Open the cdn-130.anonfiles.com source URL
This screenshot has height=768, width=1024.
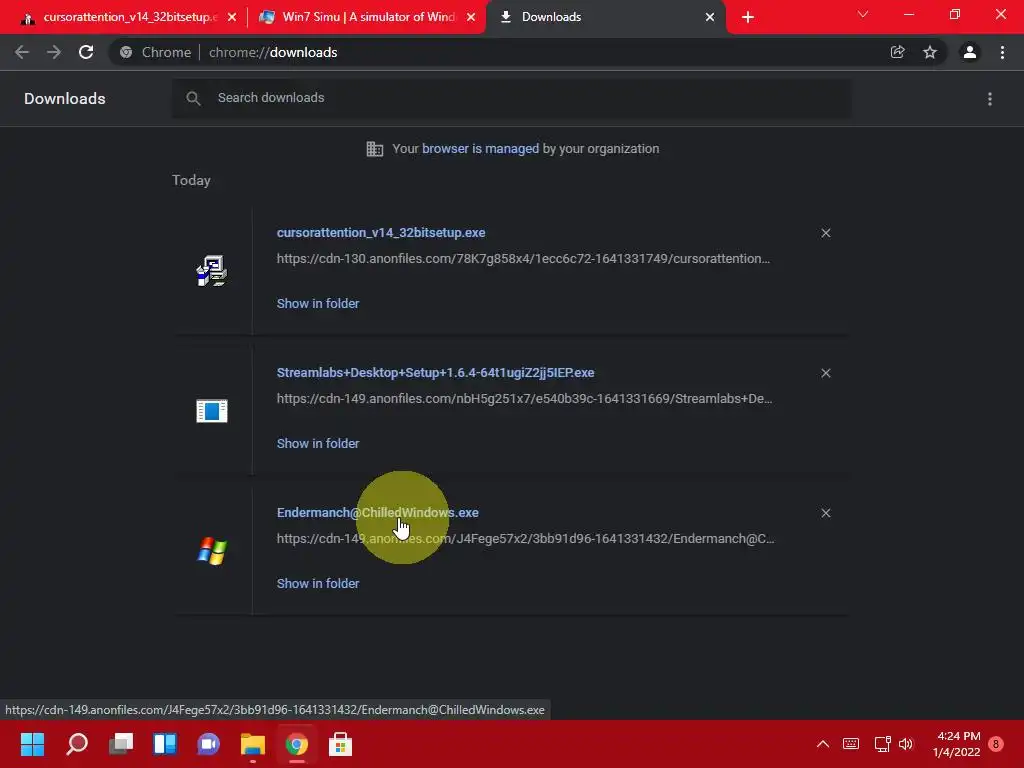click(x=523, y=259)
